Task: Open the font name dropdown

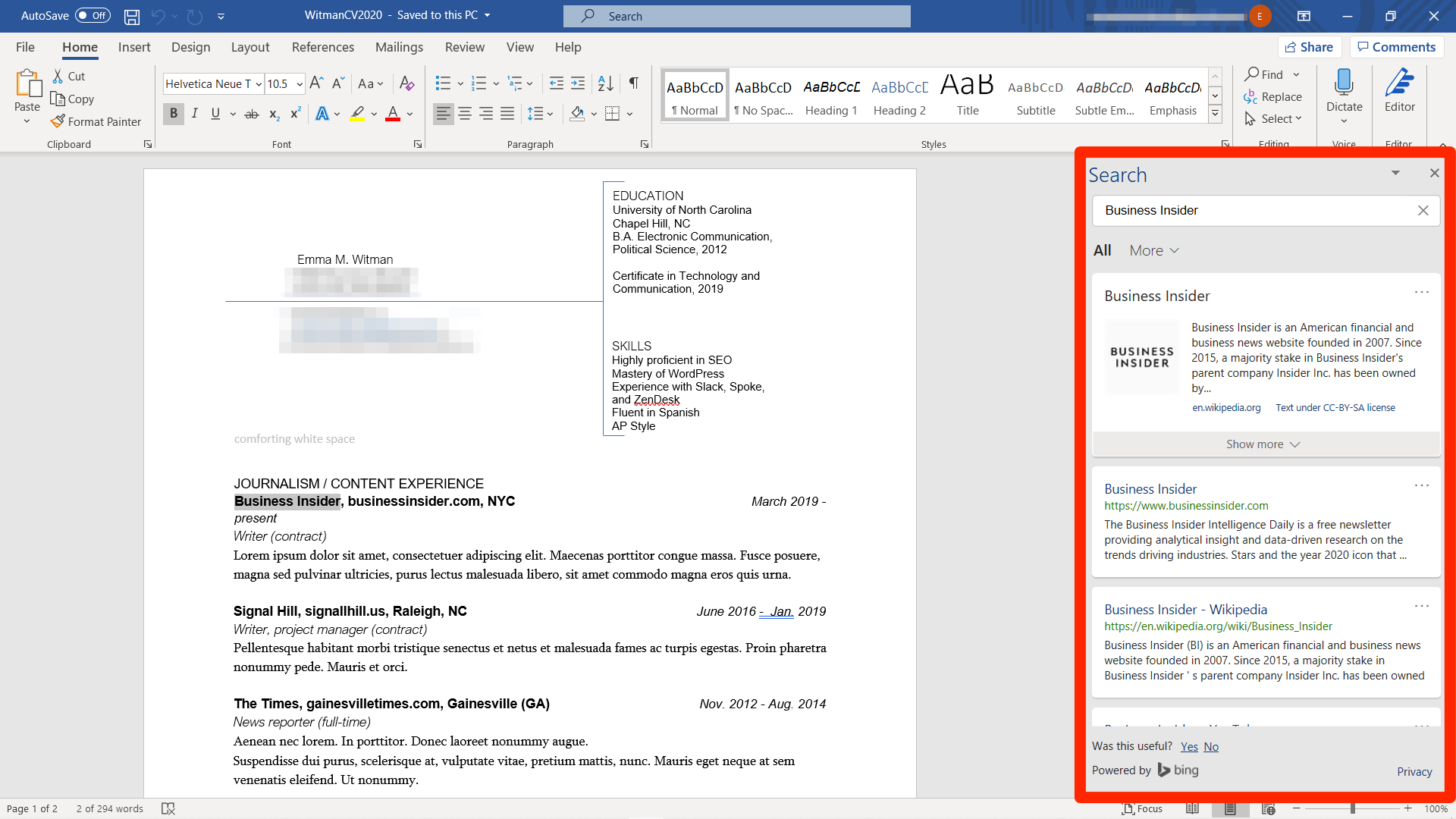Action: click(x=259, y=83)
